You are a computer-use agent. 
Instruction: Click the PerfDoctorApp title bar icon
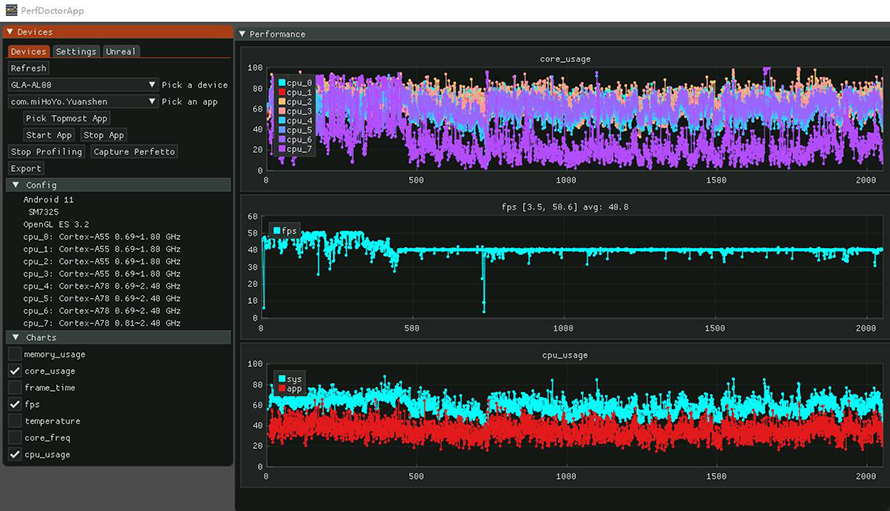11,10
